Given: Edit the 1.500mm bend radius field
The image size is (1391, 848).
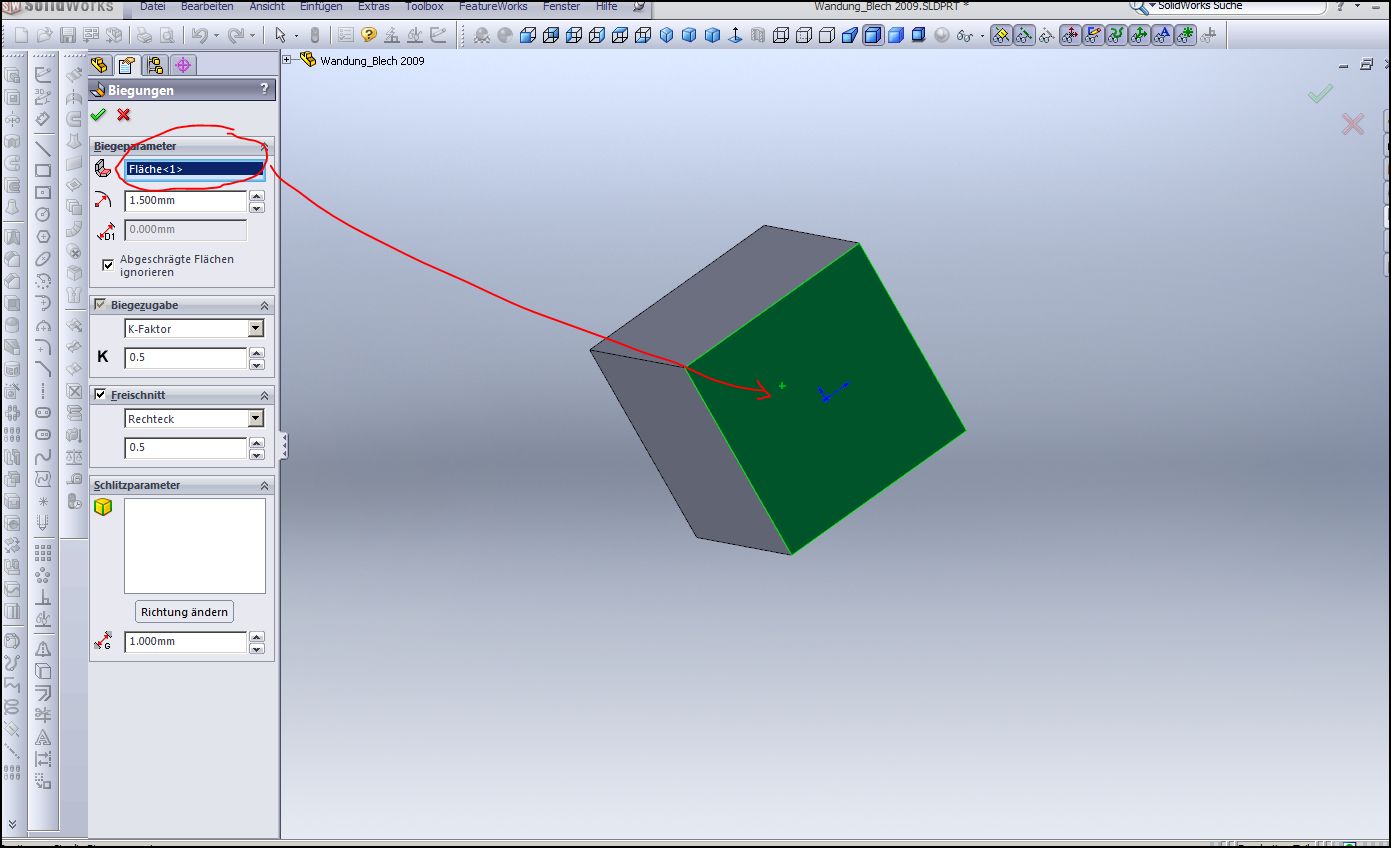Looking at the screenshot, I should pyautogui.click(x=186, y=201).
